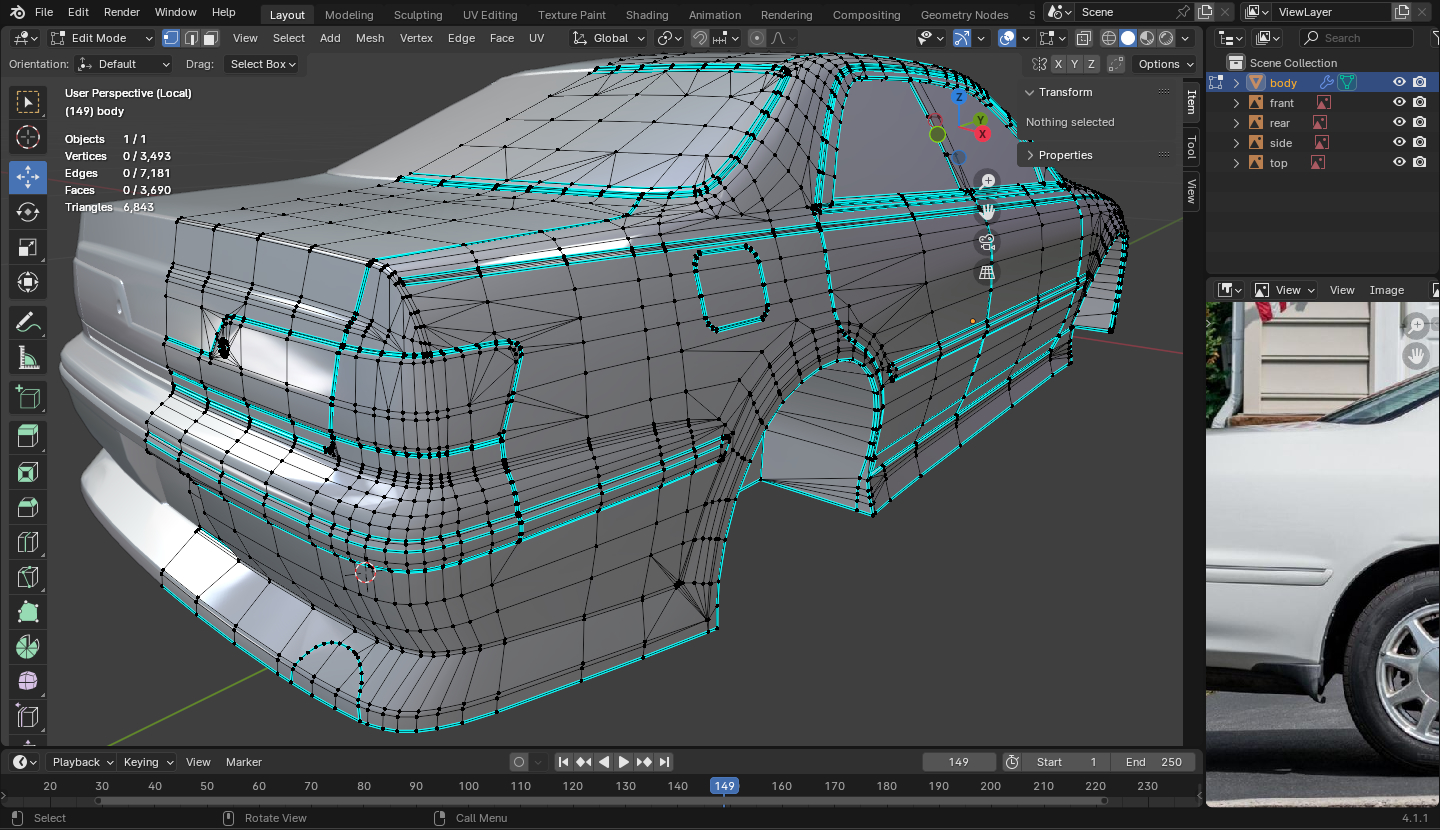Select the Annotate pencil tool

click(28, 323)
